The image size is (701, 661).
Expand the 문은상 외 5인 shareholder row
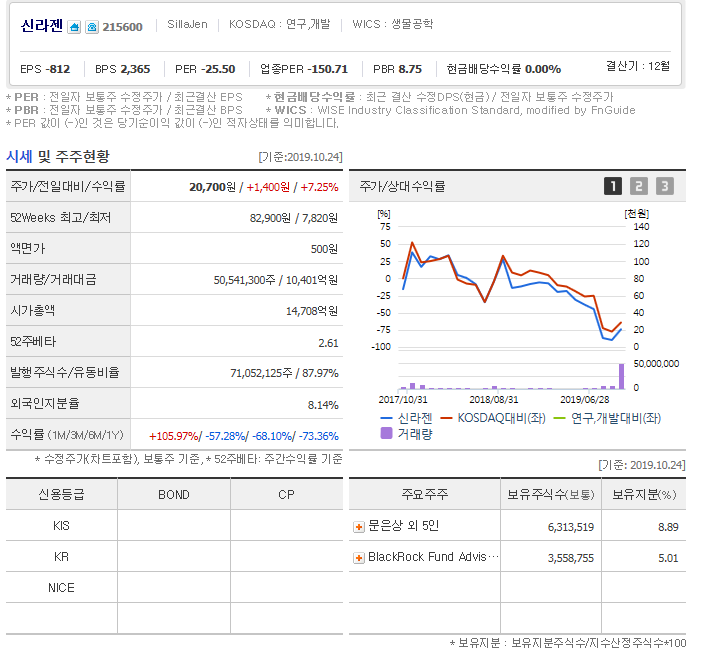click(x=359, y=527)
